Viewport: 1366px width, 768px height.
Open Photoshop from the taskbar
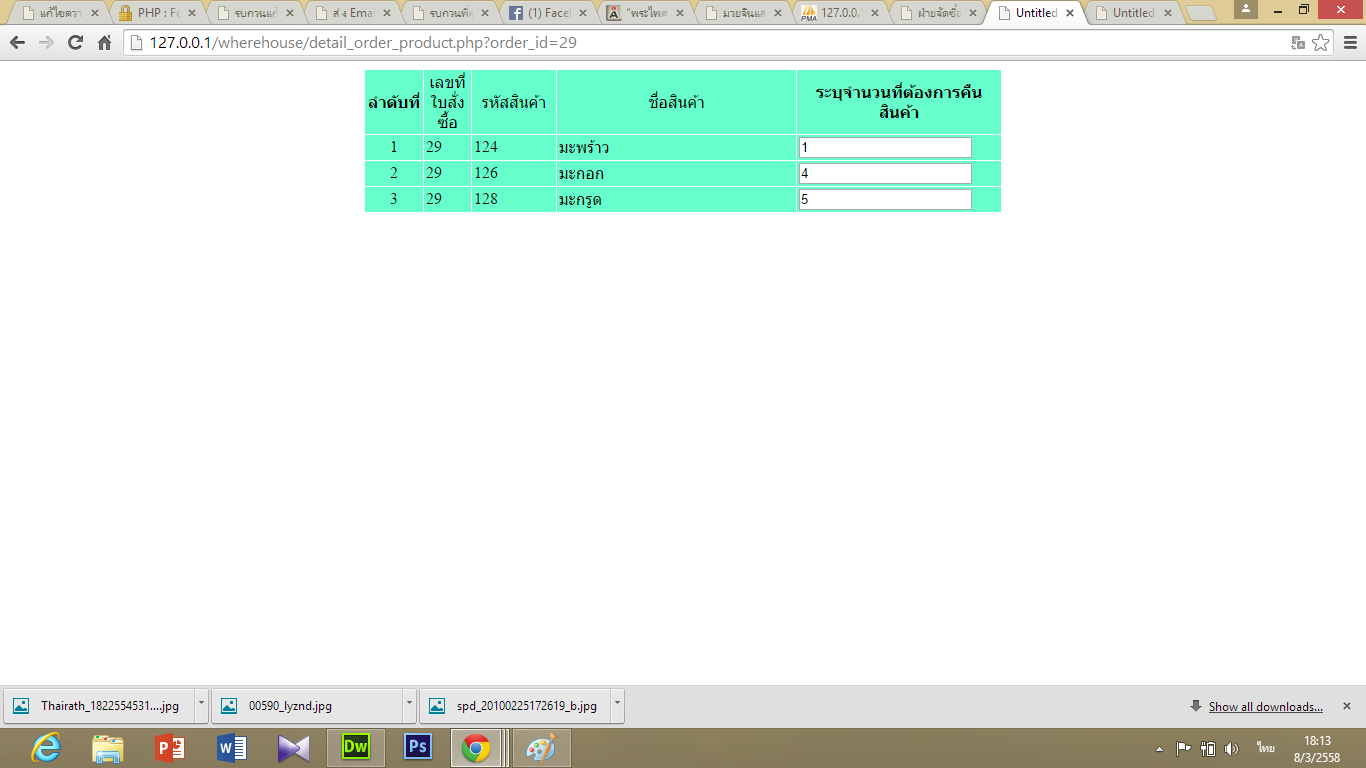click(417, 747)
